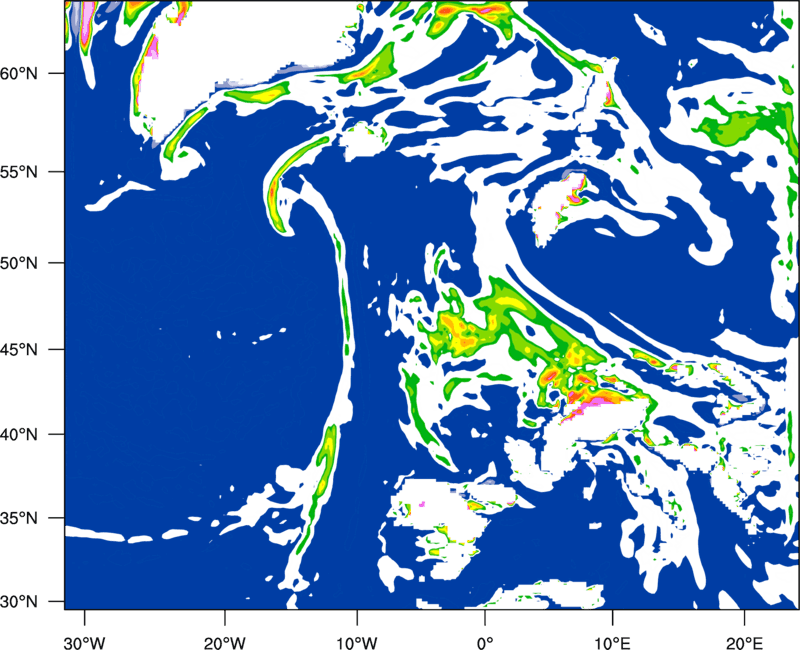Click the 40°N latitude label
This screenshot has height=650, width=800.
19,435
